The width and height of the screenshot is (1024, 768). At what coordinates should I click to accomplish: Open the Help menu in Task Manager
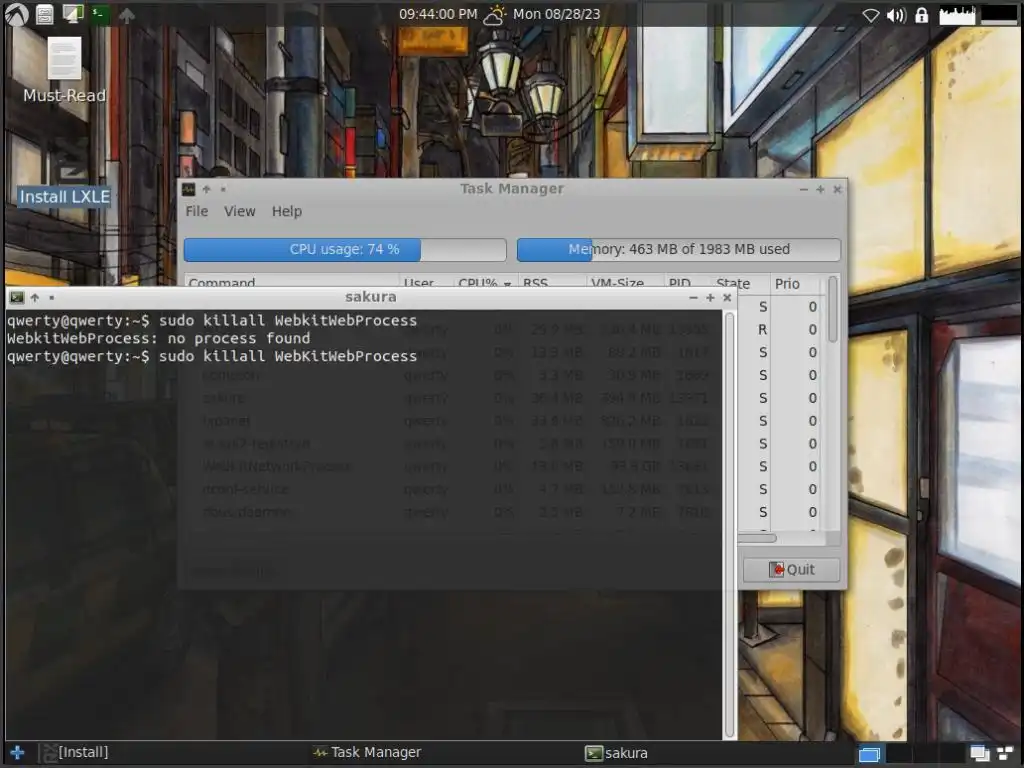tap(287, 212)
